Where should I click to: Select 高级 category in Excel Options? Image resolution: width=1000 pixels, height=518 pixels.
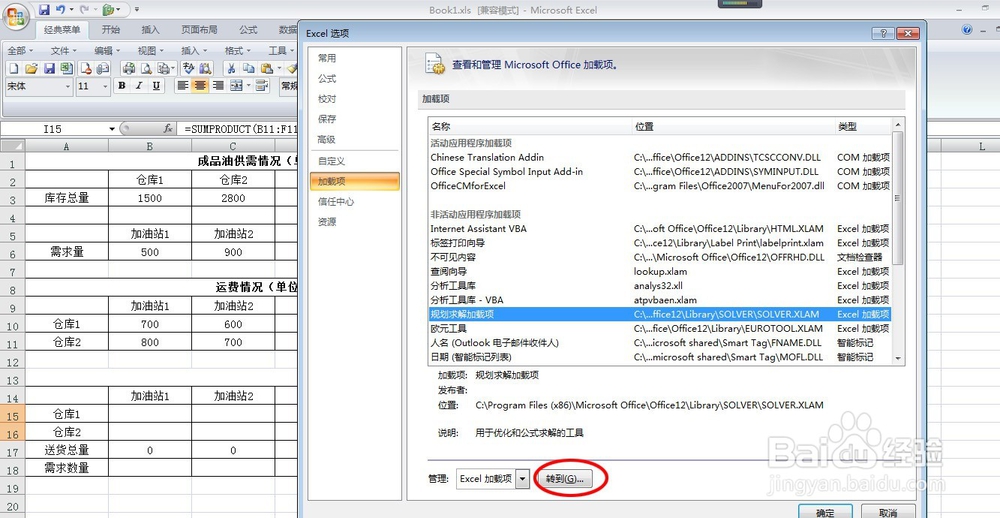click(x=355, y=140)
